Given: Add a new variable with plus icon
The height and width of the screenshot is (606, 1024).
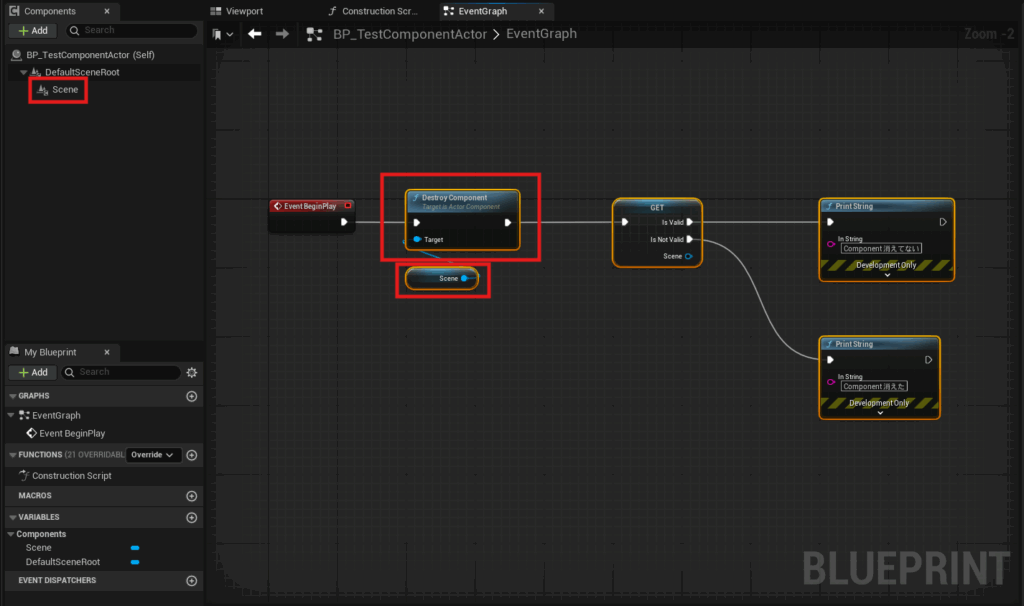Looking at the screenshot, I should (x=192, y=517).
